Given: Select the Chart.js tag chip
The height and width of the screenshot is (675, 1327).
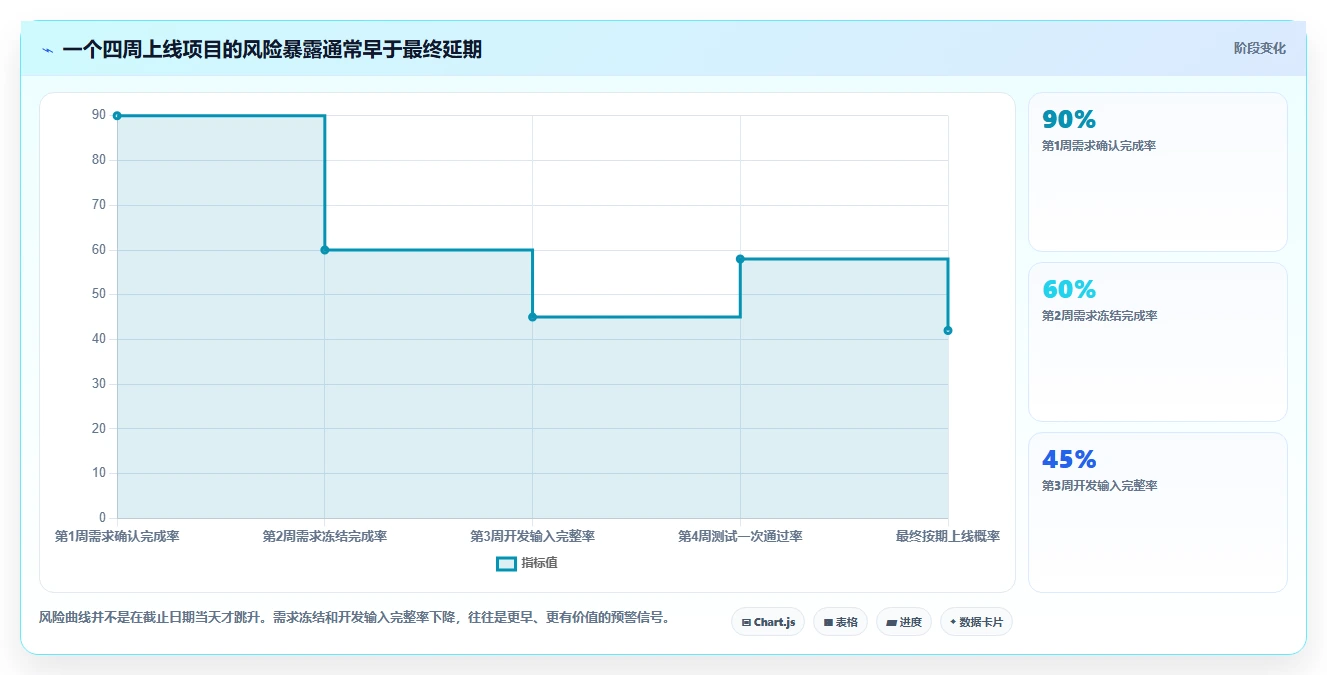Looking at the screenshot, I should click(768, 622).
